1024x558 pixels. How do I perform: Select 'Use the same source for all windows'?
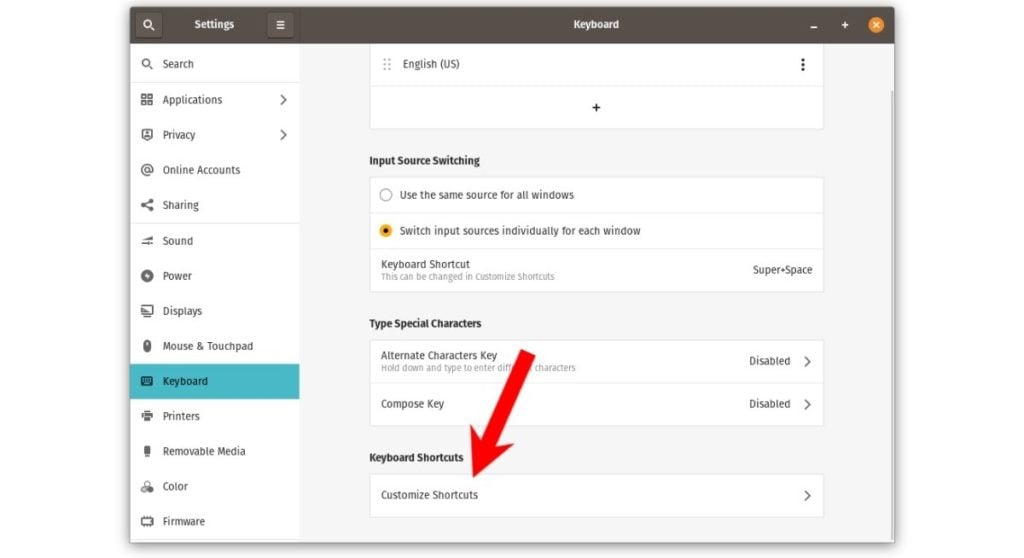coord(386,195)
